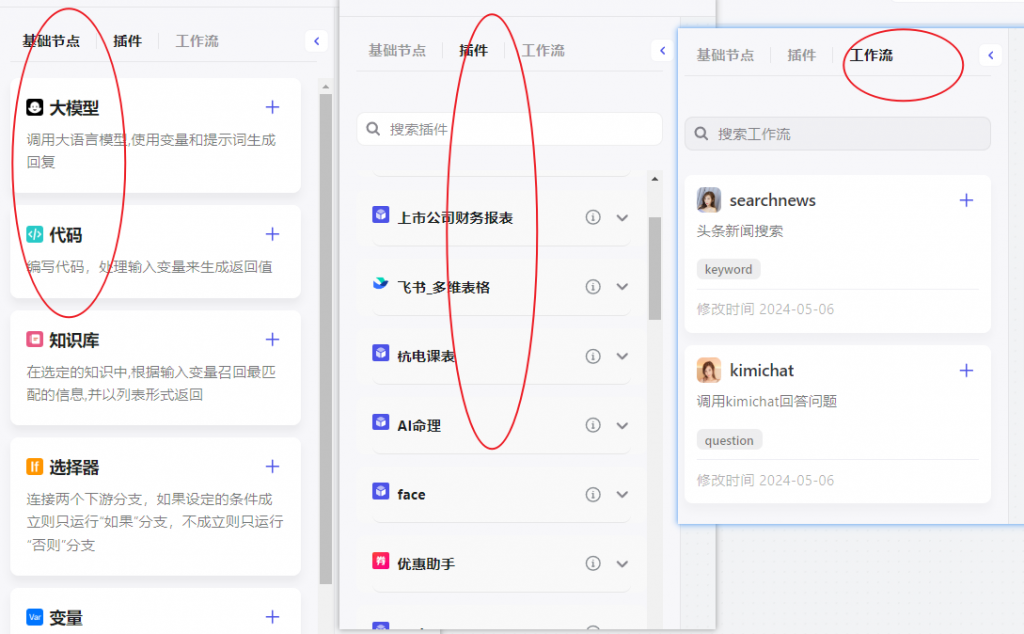Select the face plugin icon
Viewport: 1024px width, 634px height.
point(381,493)
